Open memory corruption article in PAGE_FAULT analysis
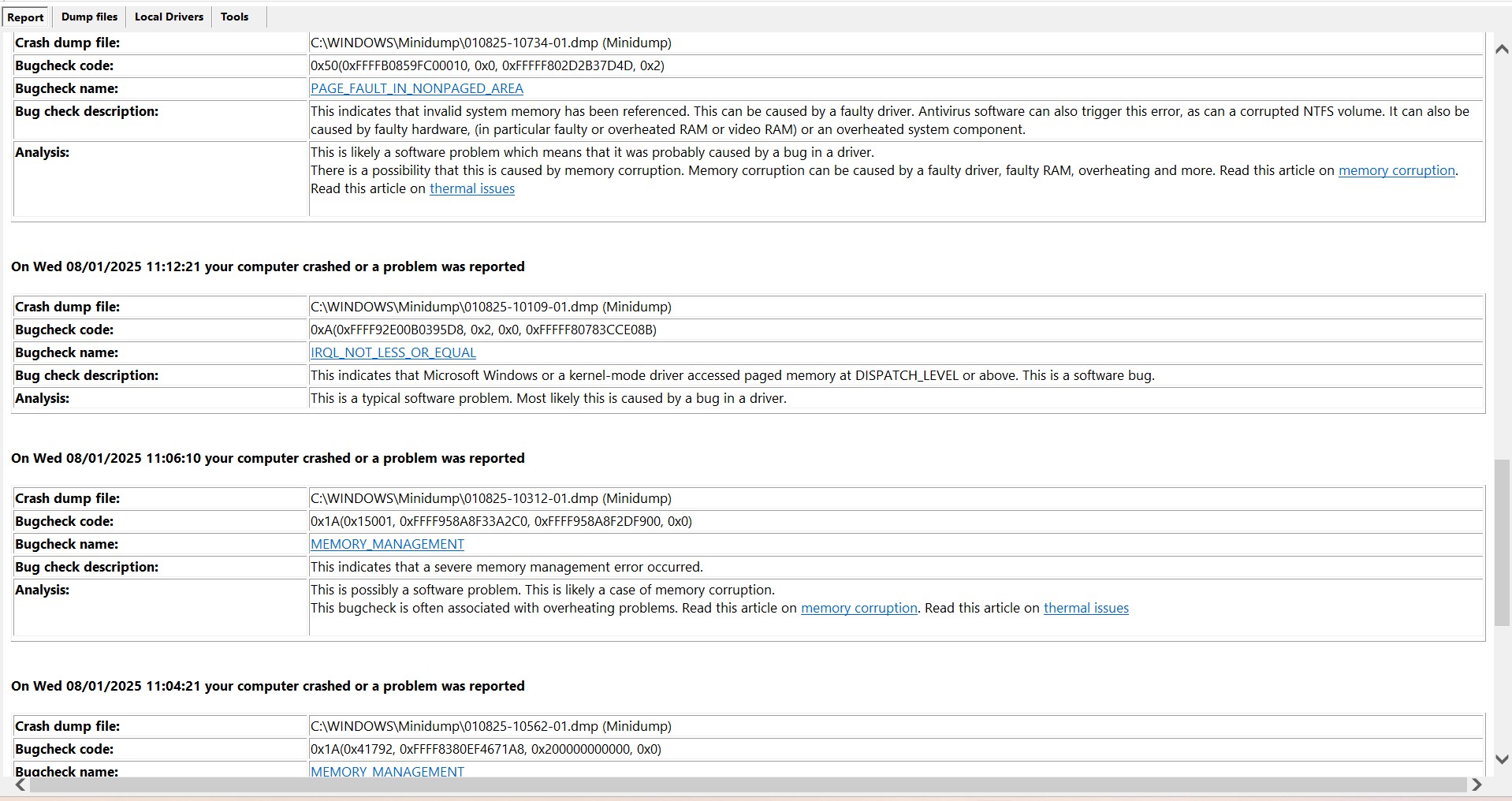Screen dimensions: 1512x801 tap(1396, 170)
